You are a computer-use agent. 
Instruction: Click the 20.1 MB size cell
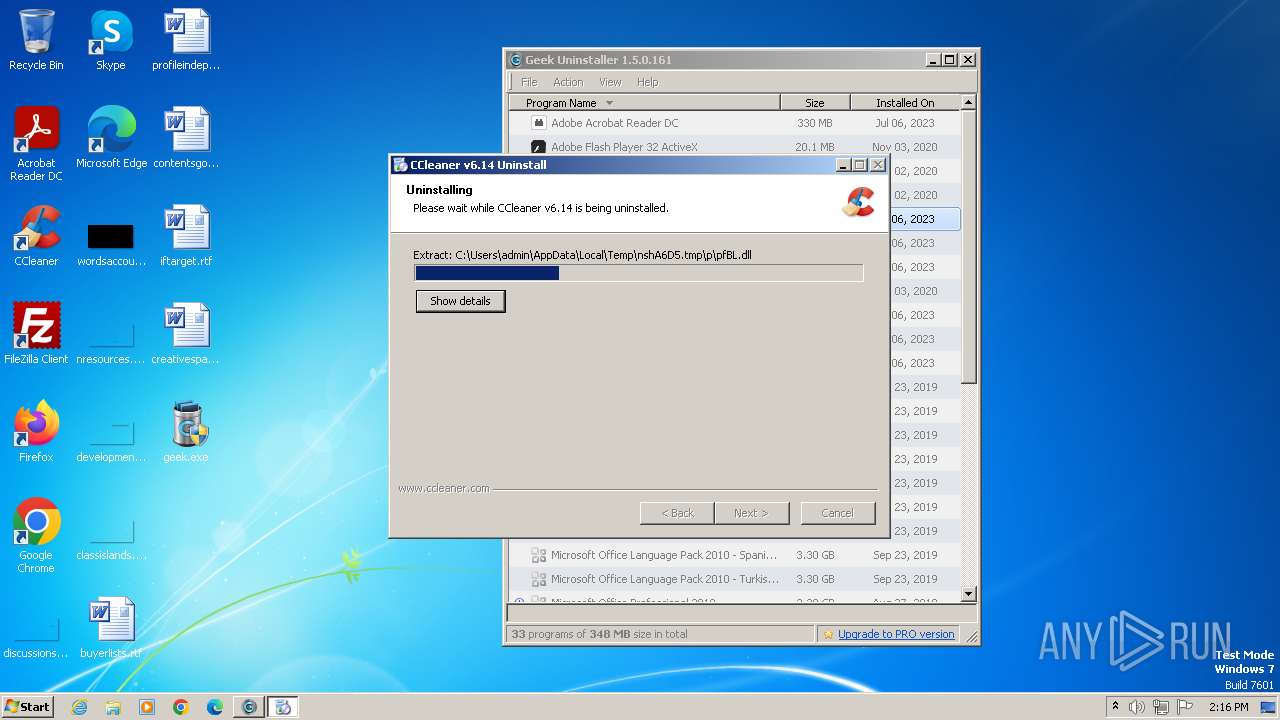click(815, 147)
